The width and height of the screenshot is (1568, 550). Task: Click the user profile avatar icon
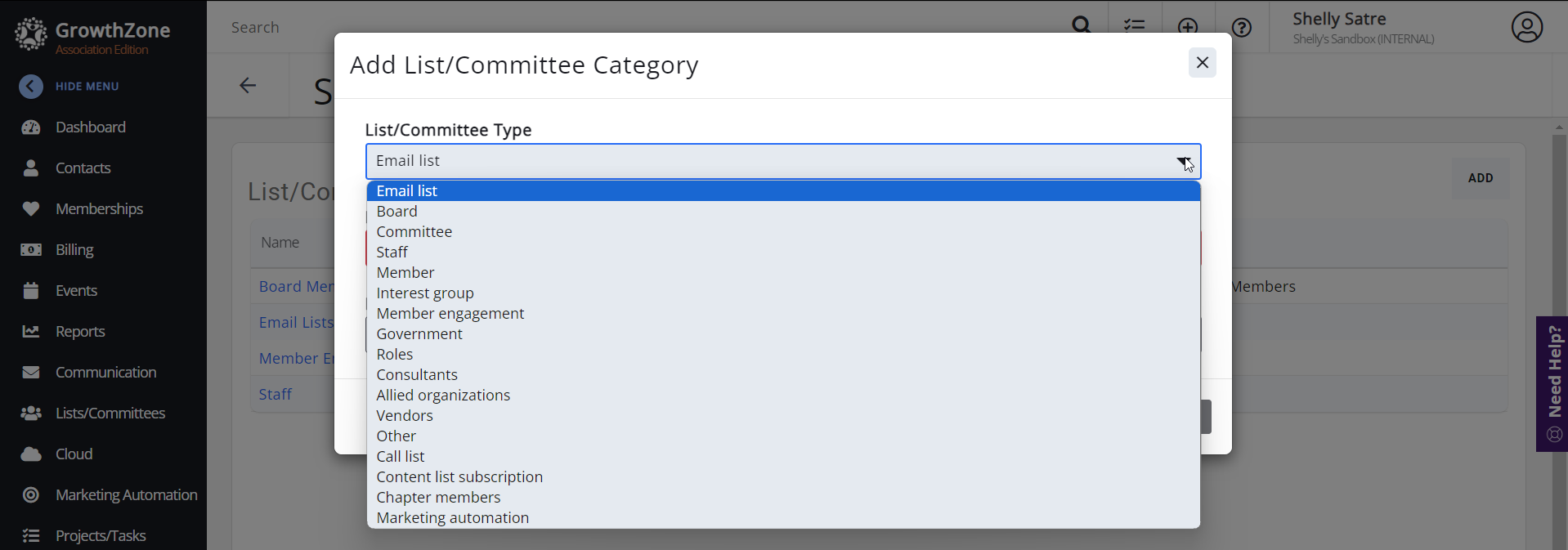point(1526,28)
